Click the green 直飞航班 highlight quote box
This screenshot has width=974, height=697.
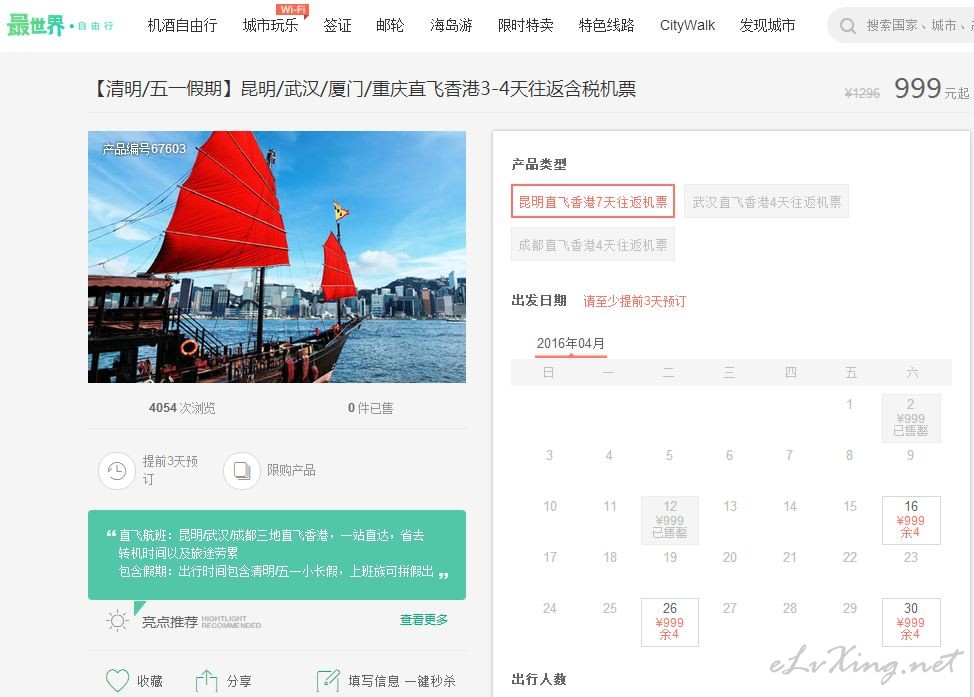point(277,555)
